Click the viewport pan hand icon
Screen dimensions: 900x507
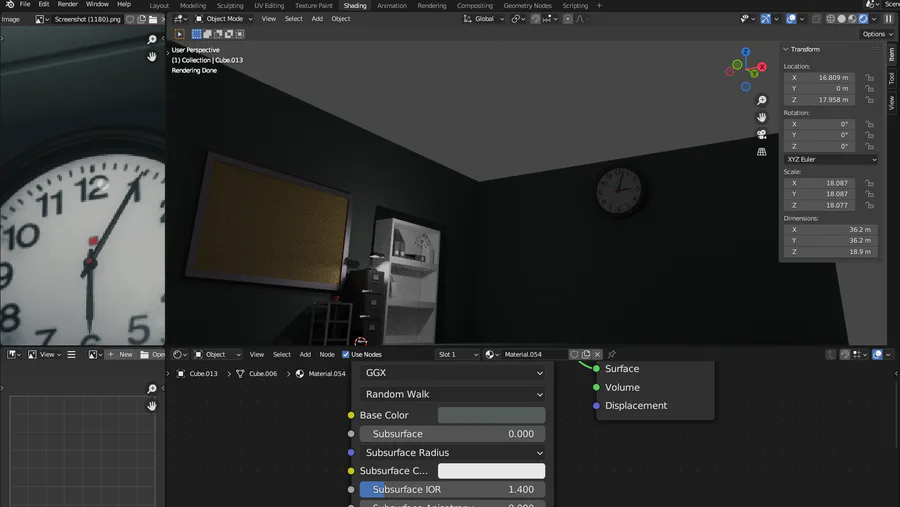(762, 117)
